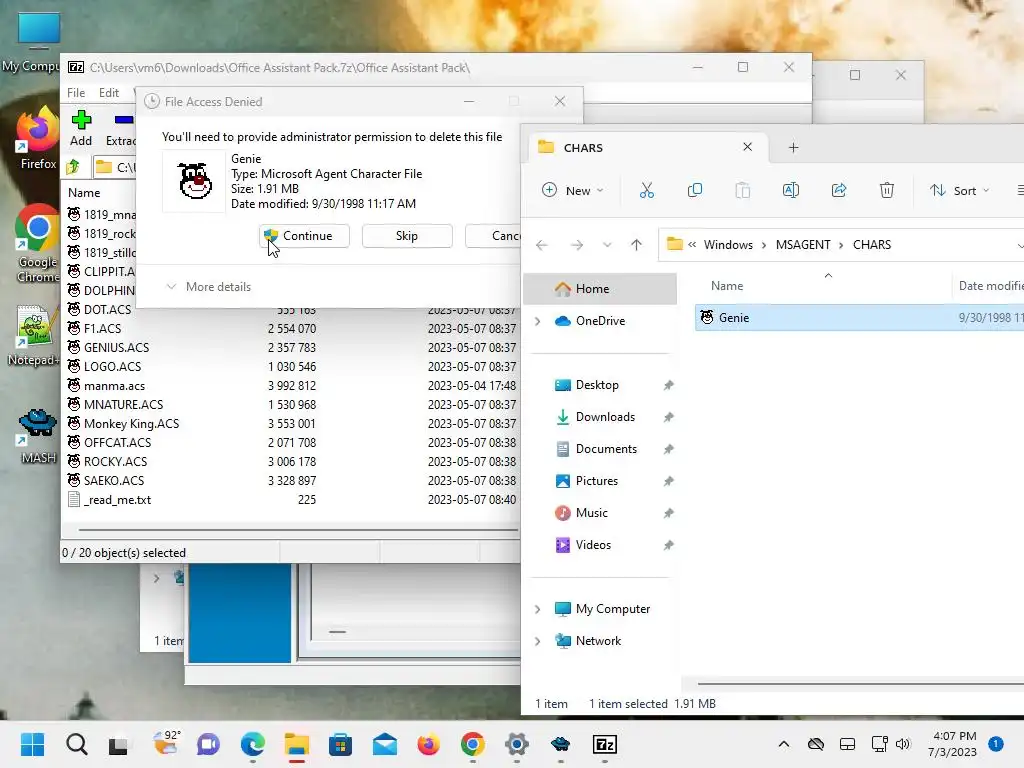Select the CHARS tab in Explorer
Image resolution: width=1024 pixels, height=768 pixels.
645,148
